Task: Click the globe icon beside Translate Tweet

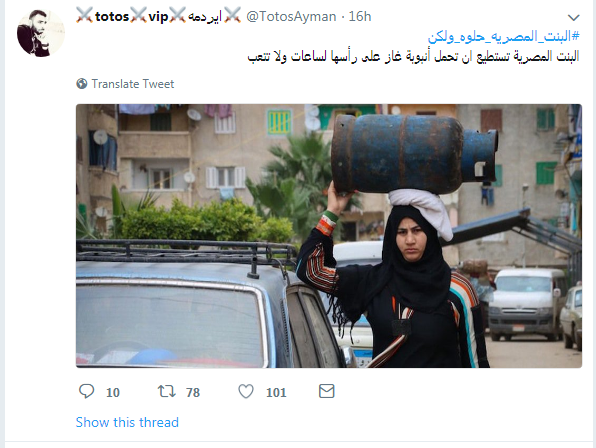Action: tap(82, 84)
